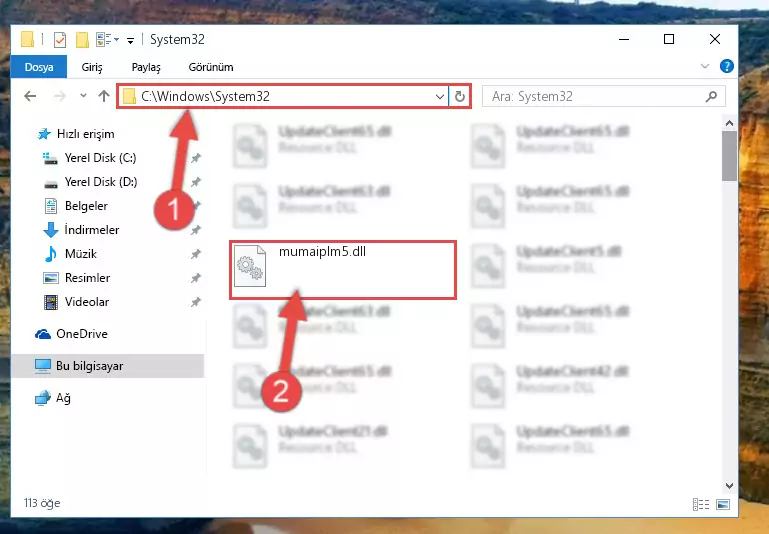Click the mumaiplm5.dll gear file icon
This screenshot has height=534, width=769.
[250, 266]
